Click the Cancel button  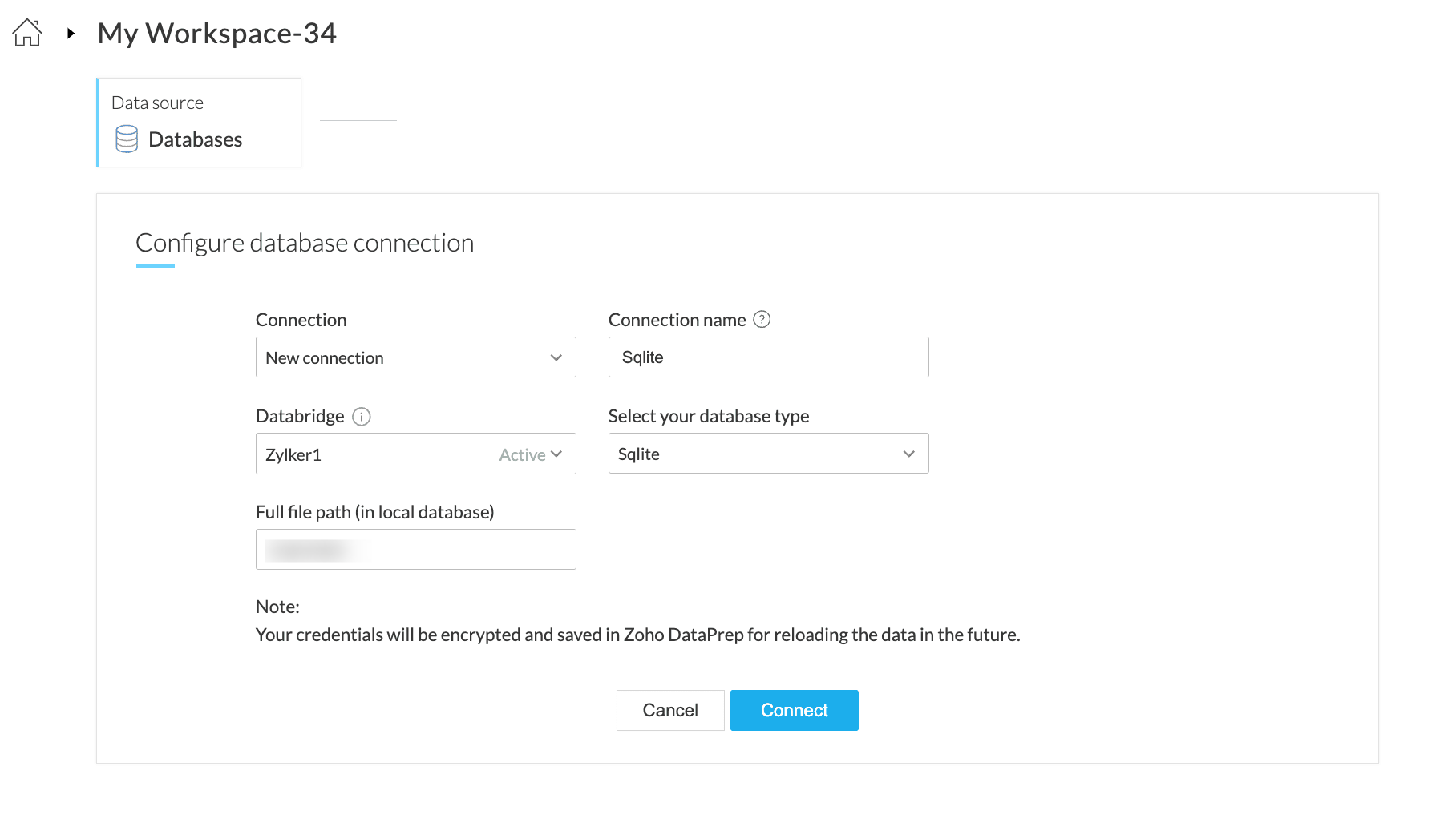click(670, 710)
